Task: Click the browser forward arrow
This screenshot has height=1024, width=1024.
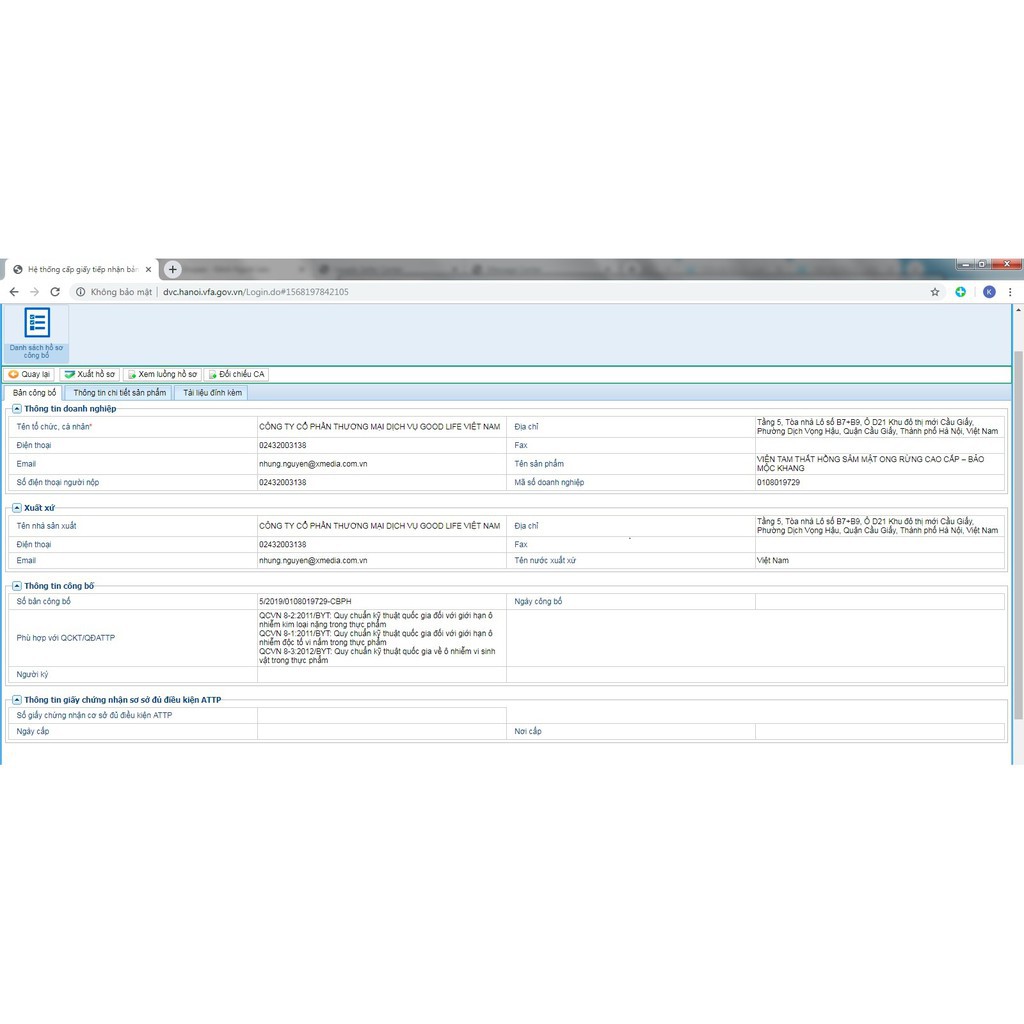Action: [35, 292]
